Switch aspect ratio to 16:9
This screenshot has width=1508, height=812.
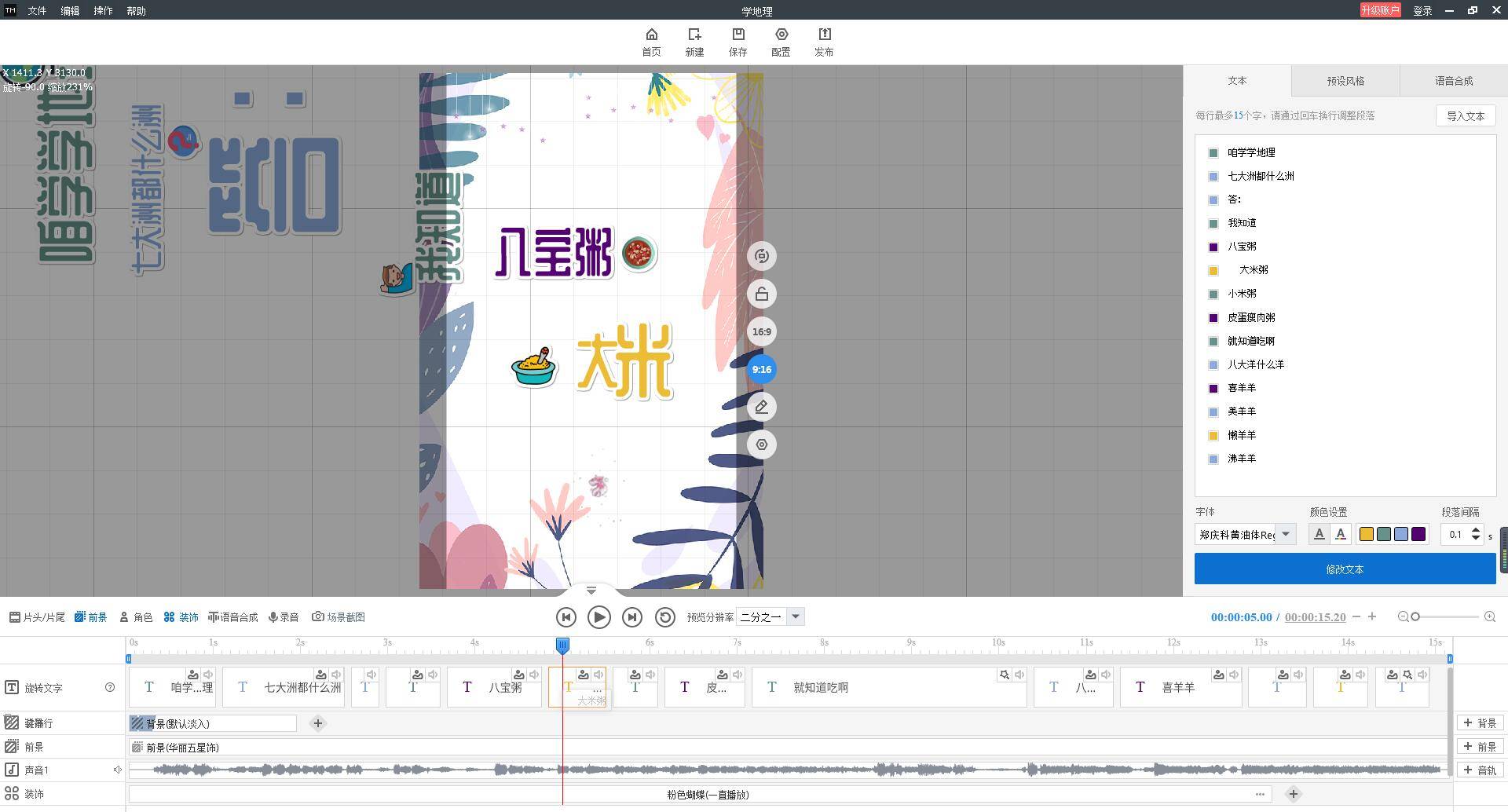[x=761, y=331]
